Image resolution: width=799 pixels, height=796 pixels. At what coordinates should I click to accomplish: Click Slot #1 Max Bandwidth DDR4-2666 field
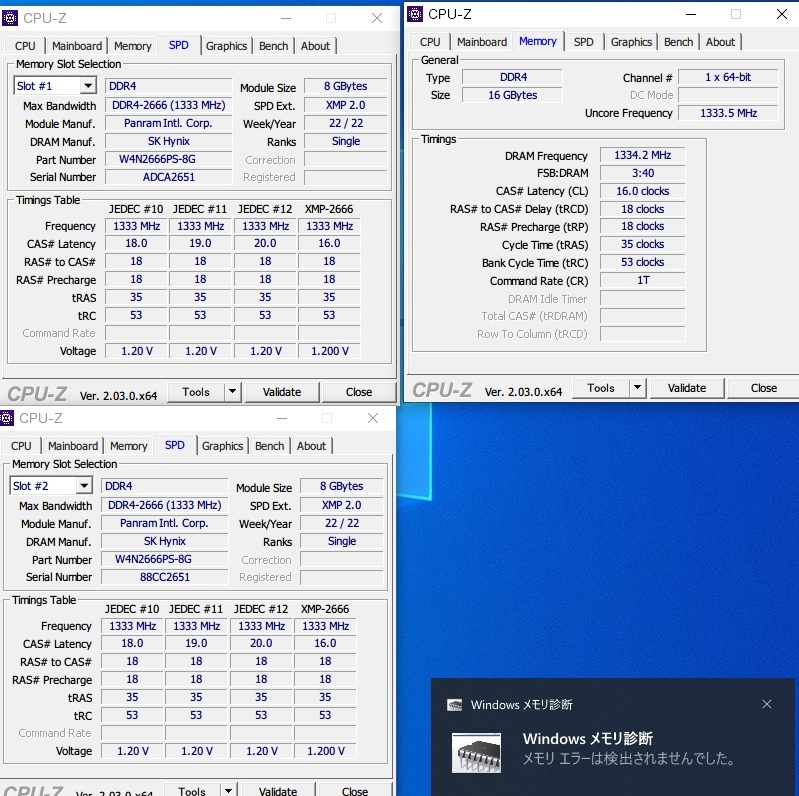click(x=169, y=105)
